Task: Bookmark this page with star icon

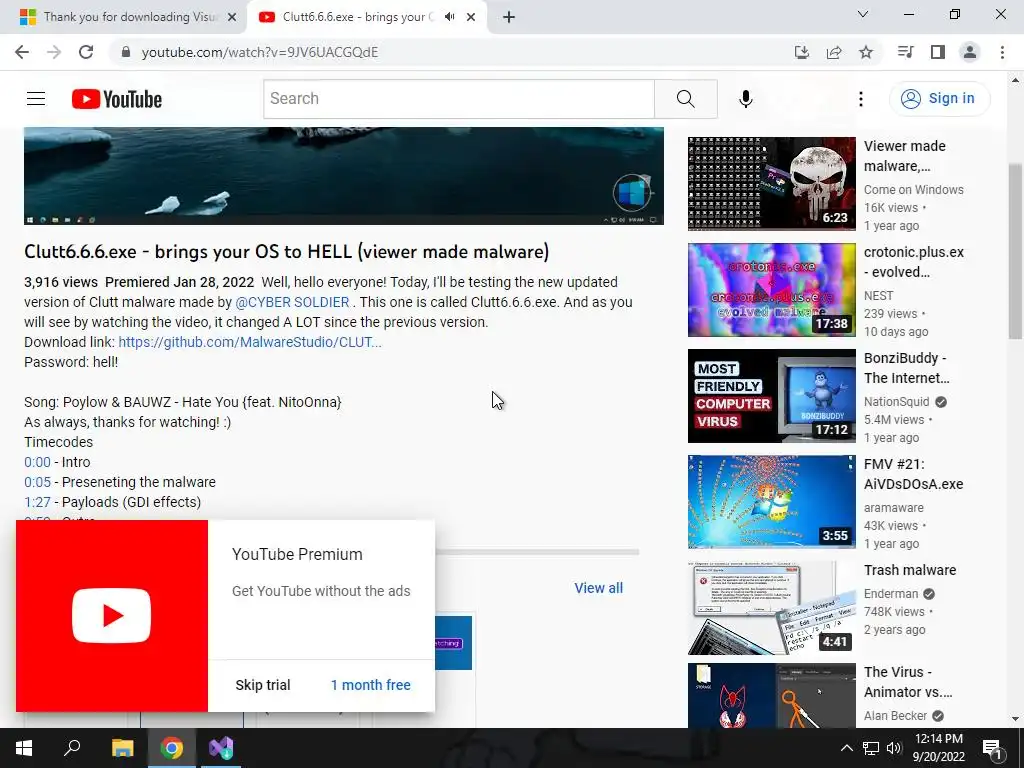Action: coord(865,52)
